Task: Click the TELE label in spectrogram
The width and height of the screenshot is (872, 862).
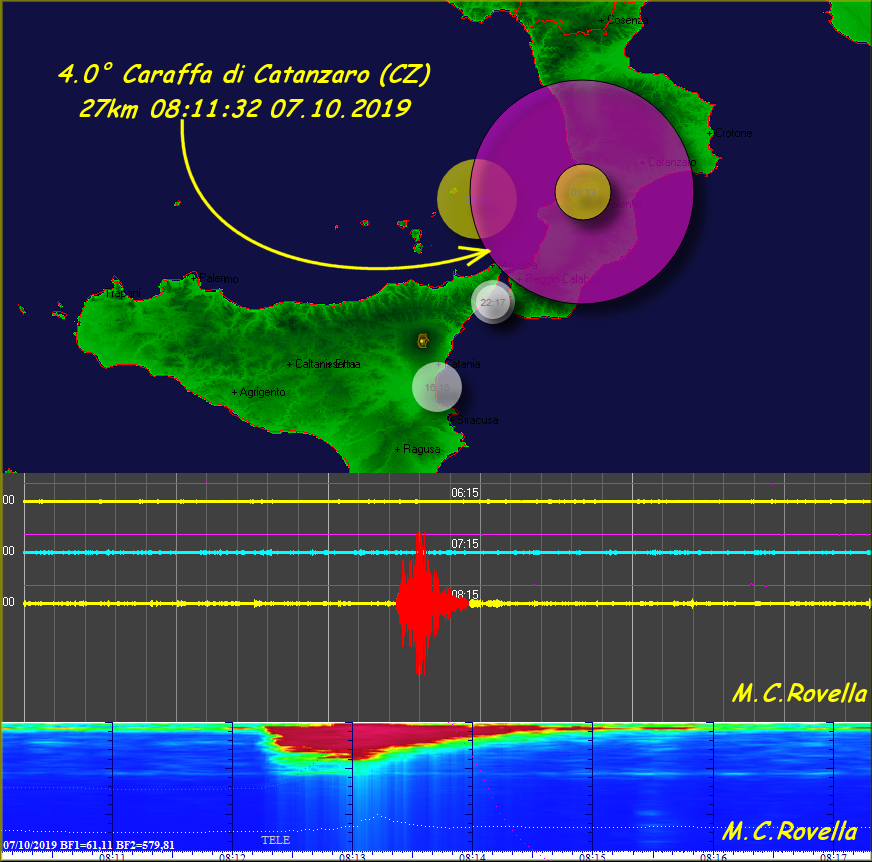Action: pyautogui.click(x=276, y=840)
